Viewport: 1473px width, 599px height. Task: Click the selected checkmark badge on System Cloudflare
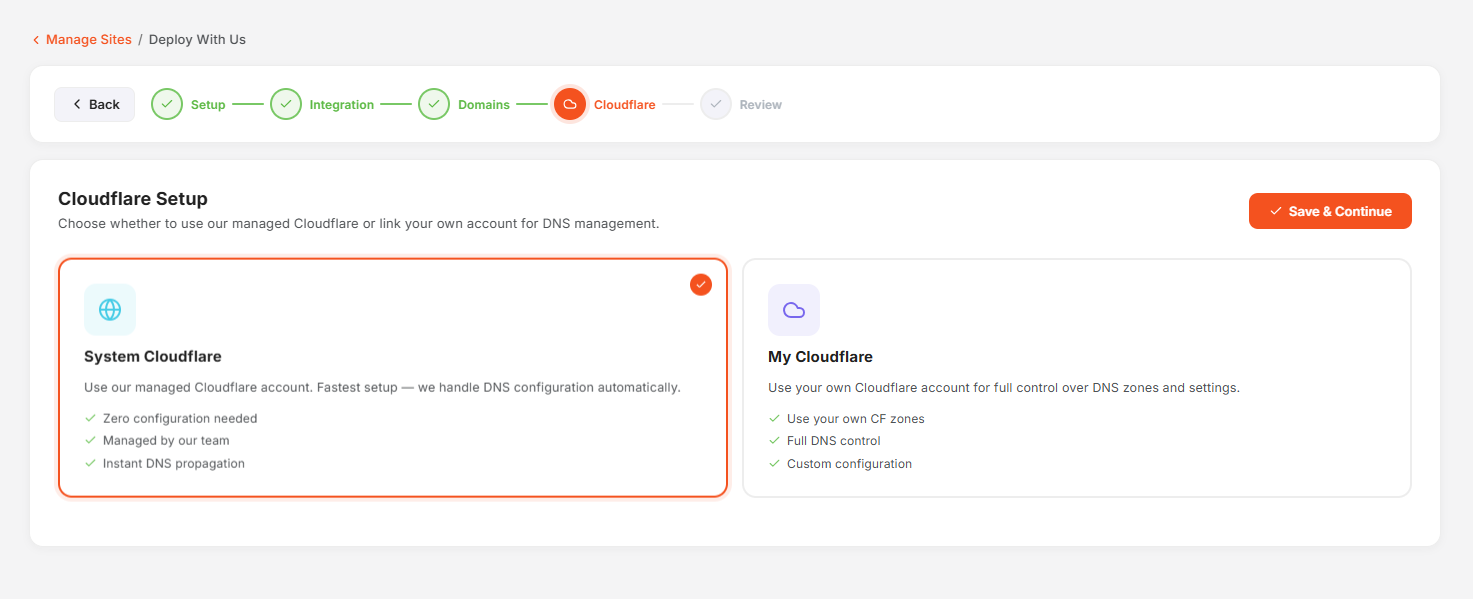click(701, 285)
